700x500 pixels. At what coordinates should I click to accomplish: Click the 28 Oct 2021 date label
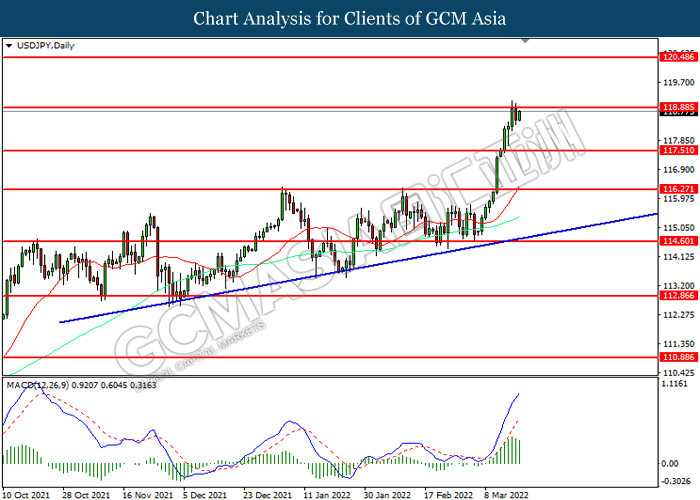(x=86, y=495)
